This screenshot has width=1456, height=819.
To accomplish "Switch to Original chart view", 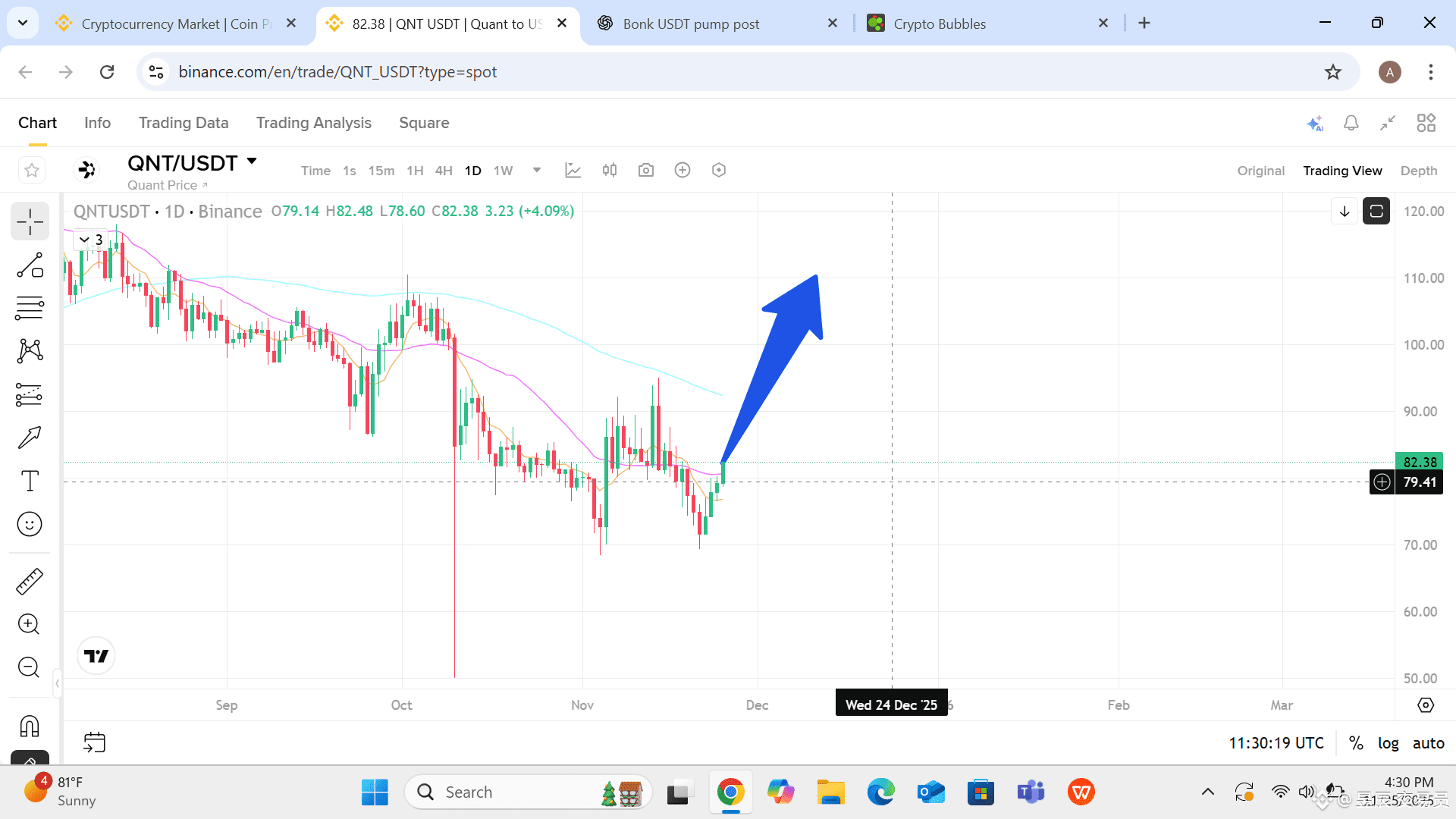I will click(x=1261, y=171).
